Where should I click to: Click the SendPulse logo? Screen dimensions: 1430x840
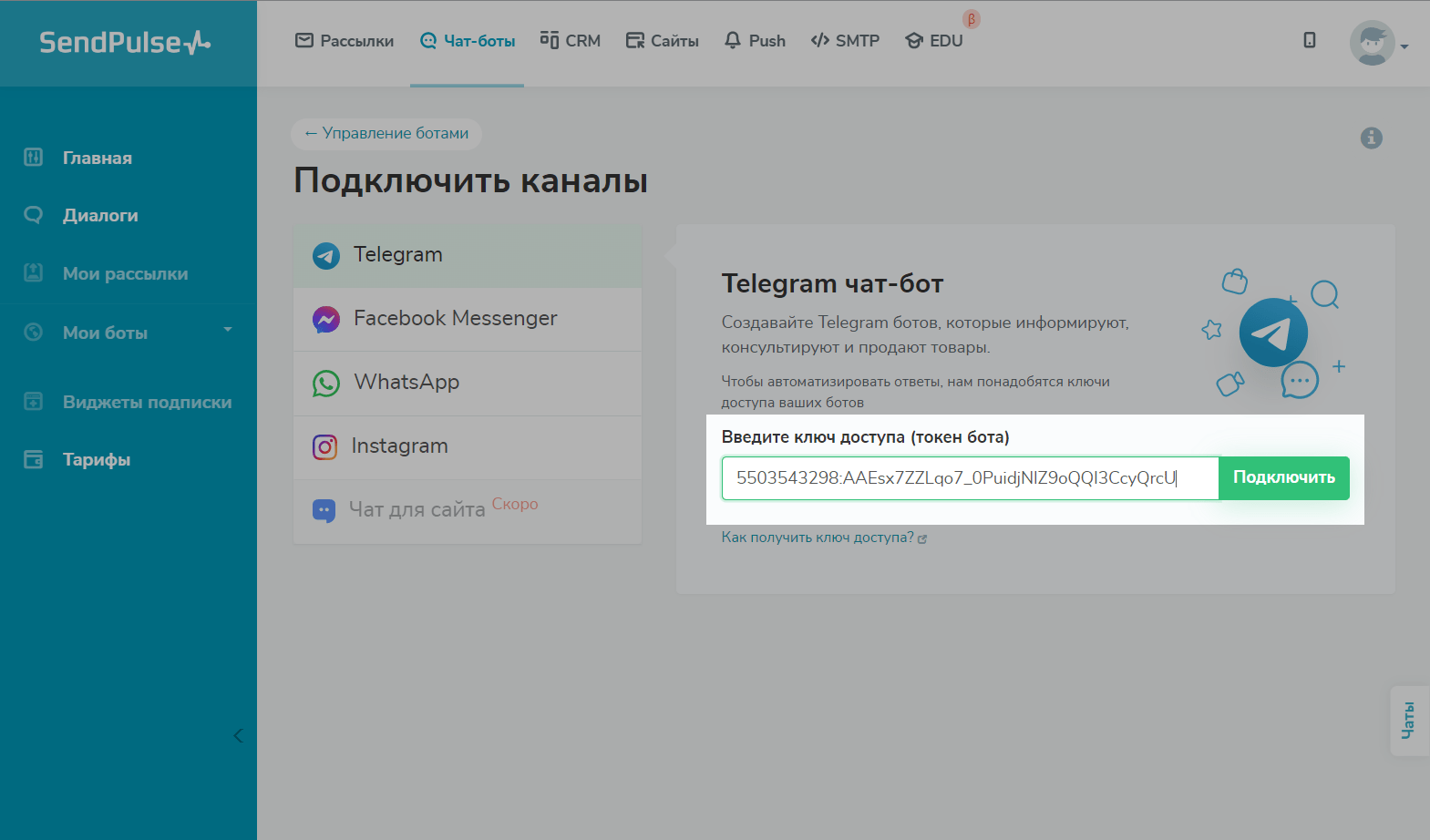pos(125,43)
